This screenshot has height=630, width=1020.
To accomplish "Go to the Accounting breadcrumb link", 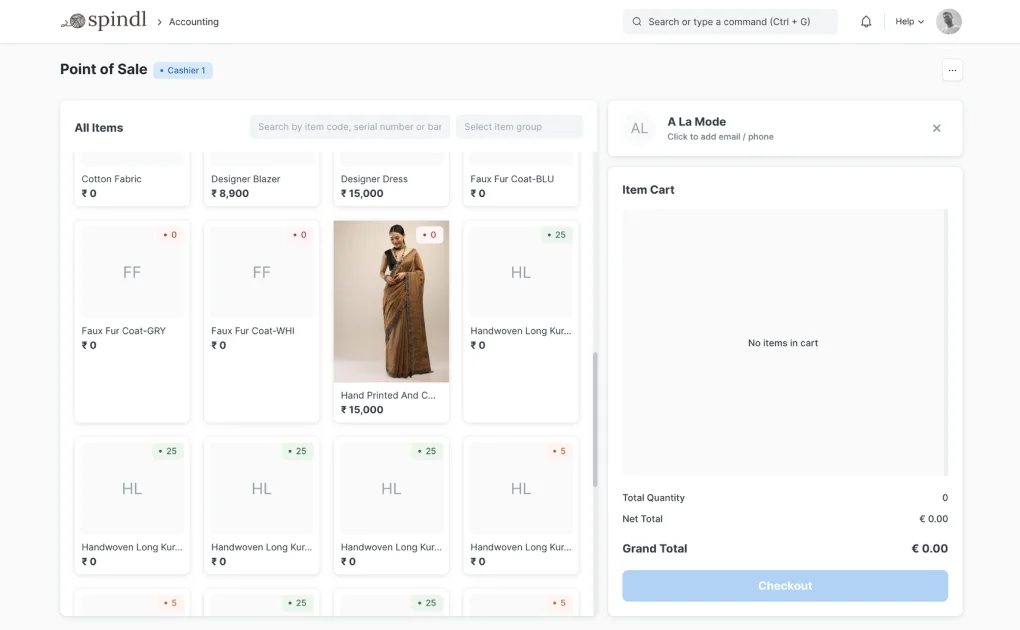I will point(193,21).
